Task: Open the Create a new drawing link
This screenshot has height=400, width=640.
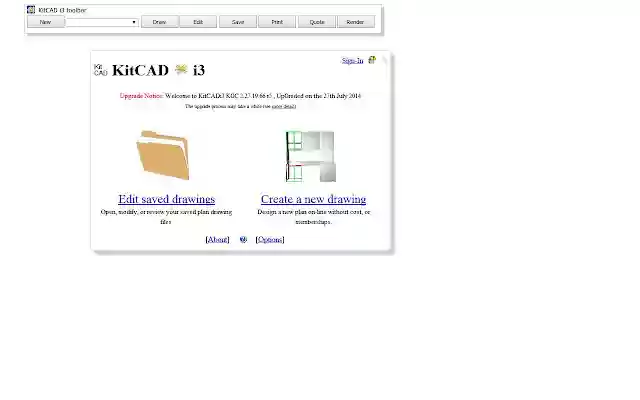Action: coord(313,199)
